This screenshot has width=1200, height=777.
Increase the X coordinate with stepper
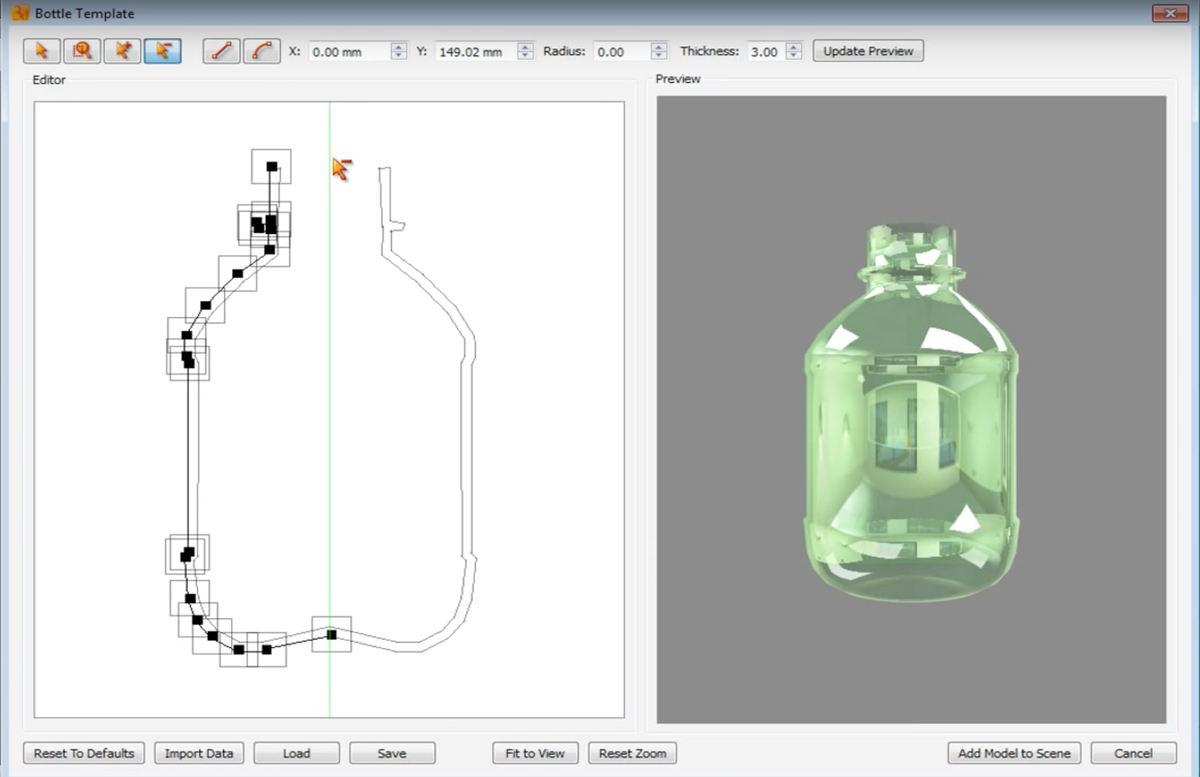(x=399, y=47)
